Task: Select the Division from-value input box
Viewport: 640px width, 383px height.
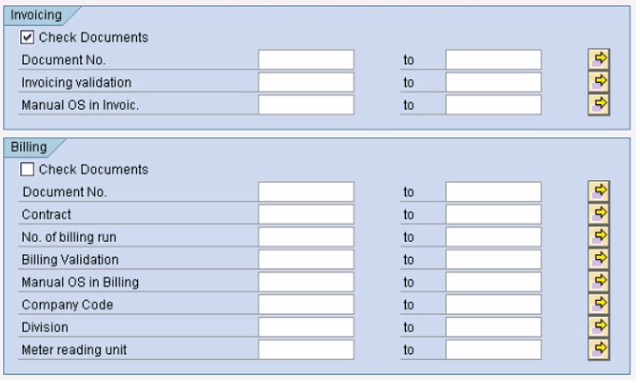Action: pos(308,329)
